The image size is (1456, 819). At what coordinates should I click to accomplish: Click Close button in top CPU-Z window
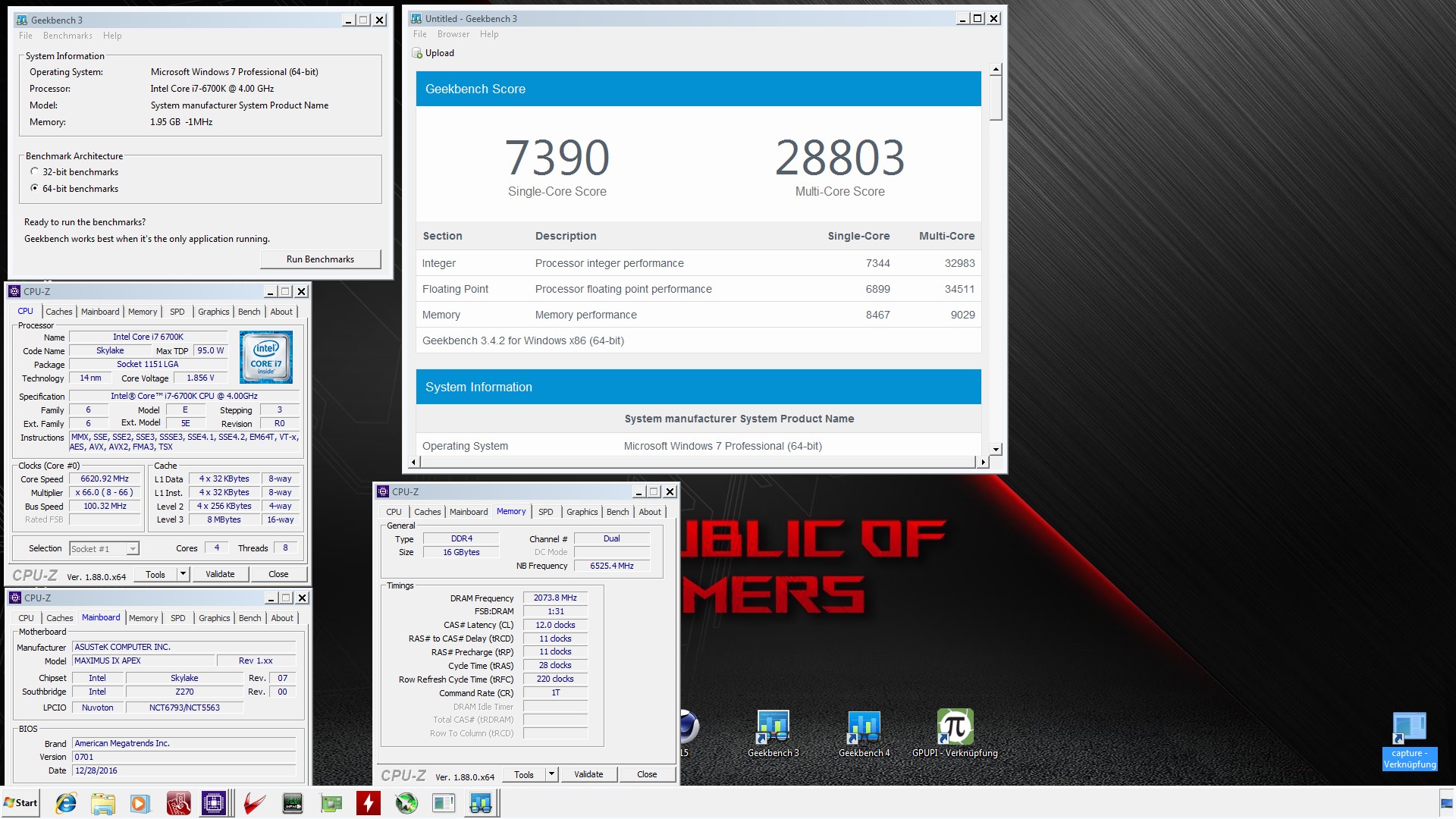278,574
